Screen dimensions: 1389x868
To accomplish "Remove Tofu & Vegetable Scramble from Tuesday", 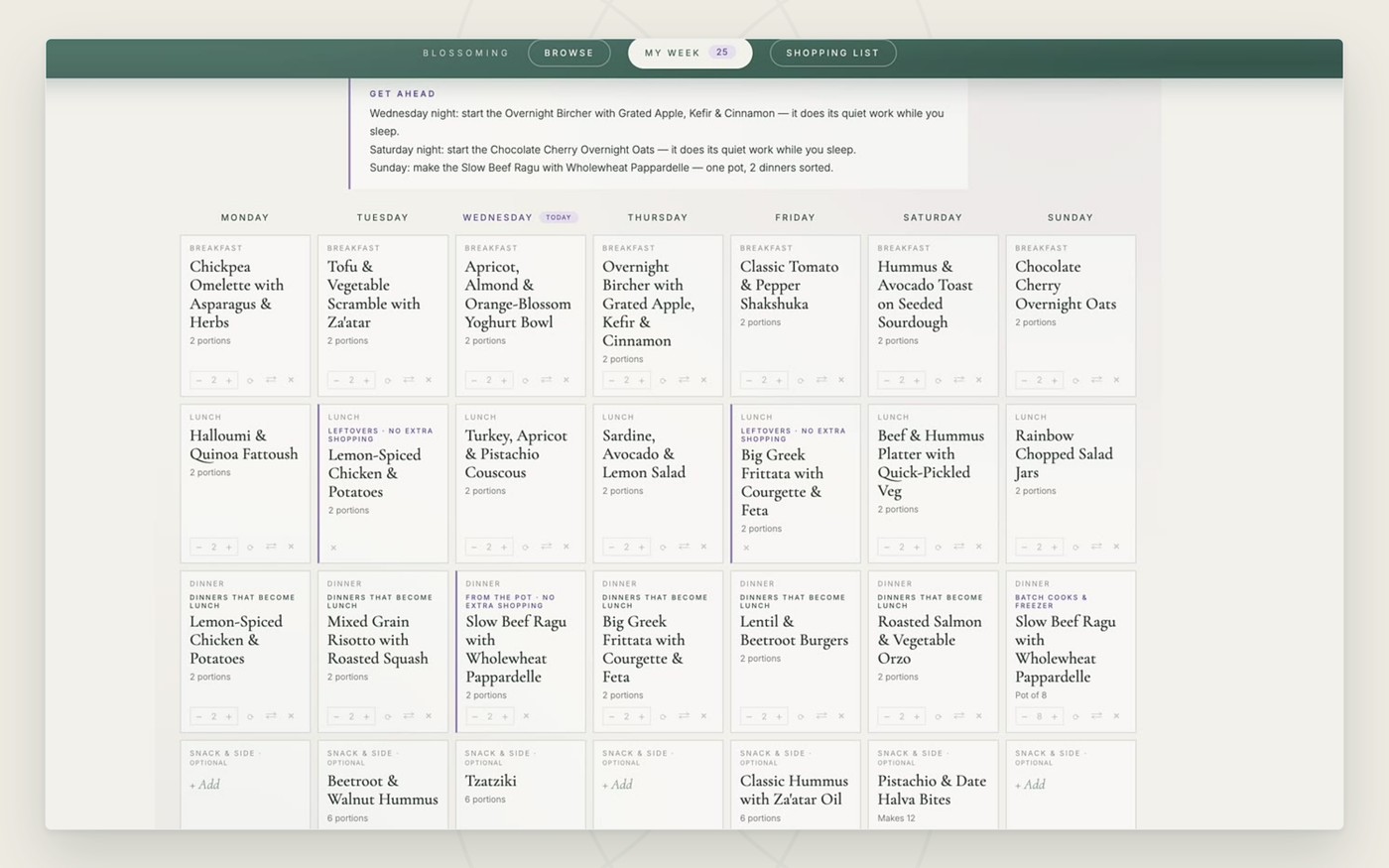I will click(429, 380).
